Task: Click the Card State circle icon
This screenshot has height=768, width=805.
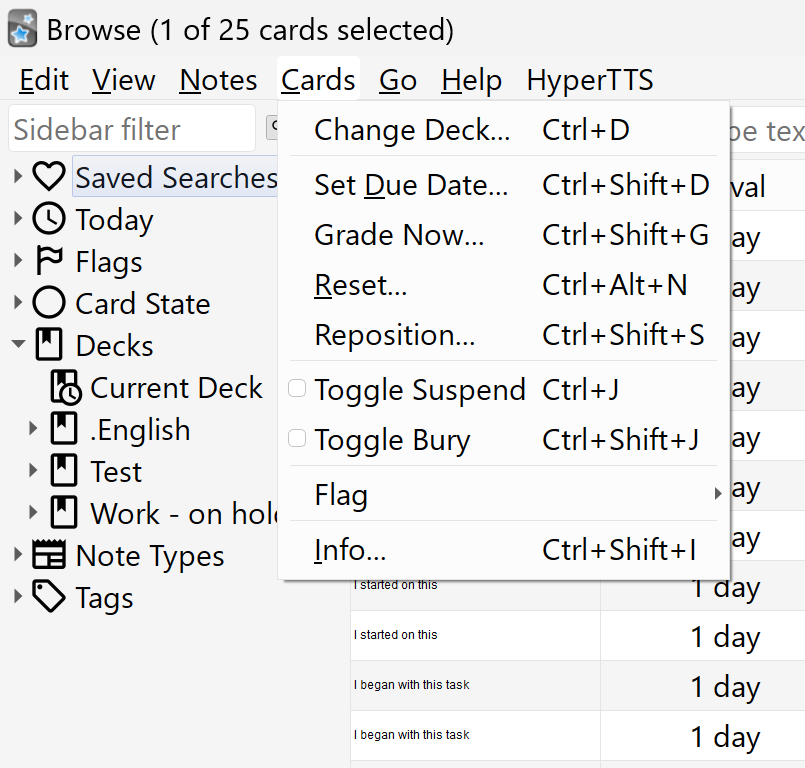Action: (49, 304)
